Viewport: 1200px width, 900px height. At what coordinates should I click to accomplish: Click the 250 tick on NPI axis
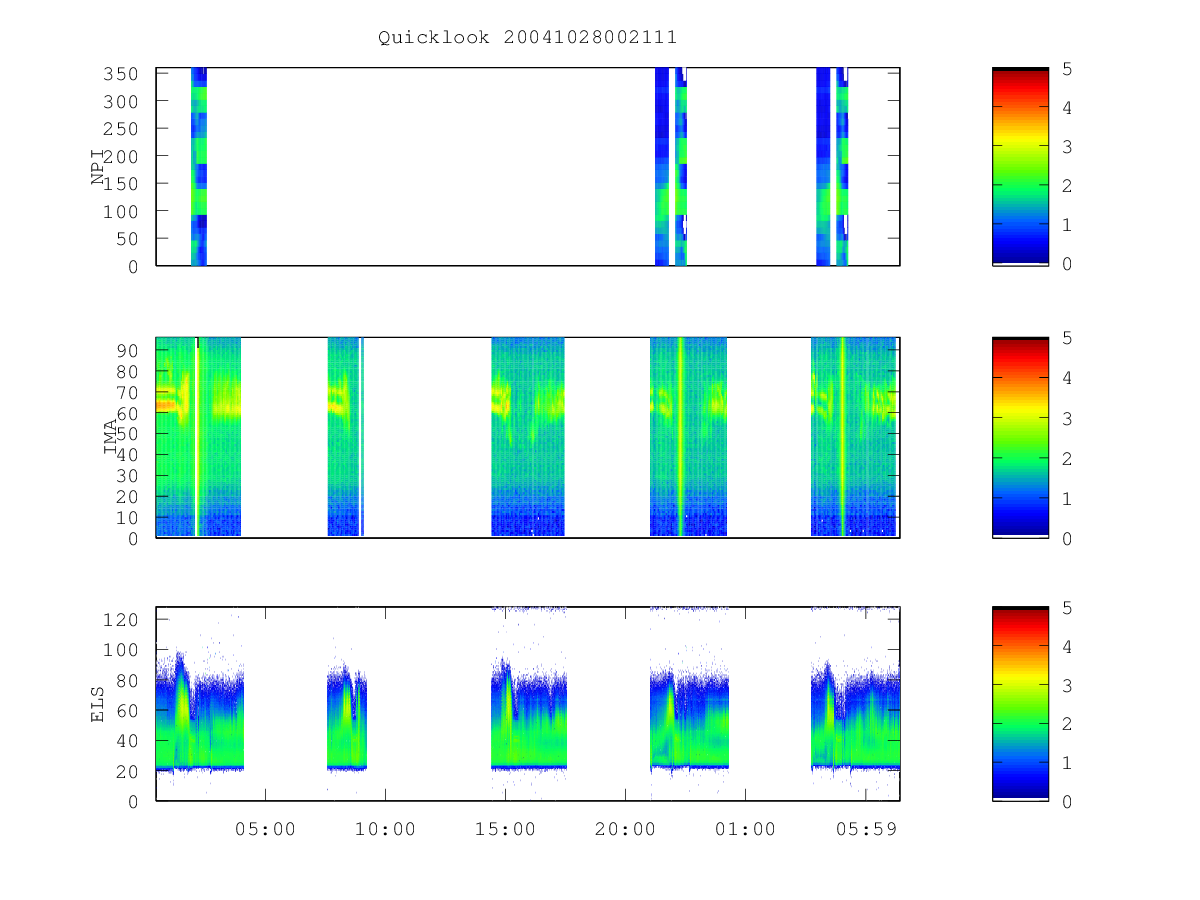120,129
